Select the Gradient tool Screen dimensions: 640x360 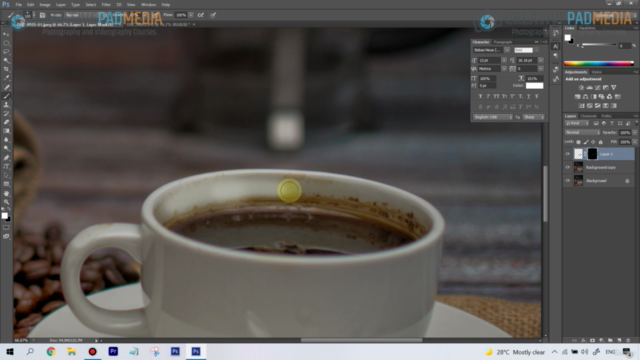tap(6, 131)
